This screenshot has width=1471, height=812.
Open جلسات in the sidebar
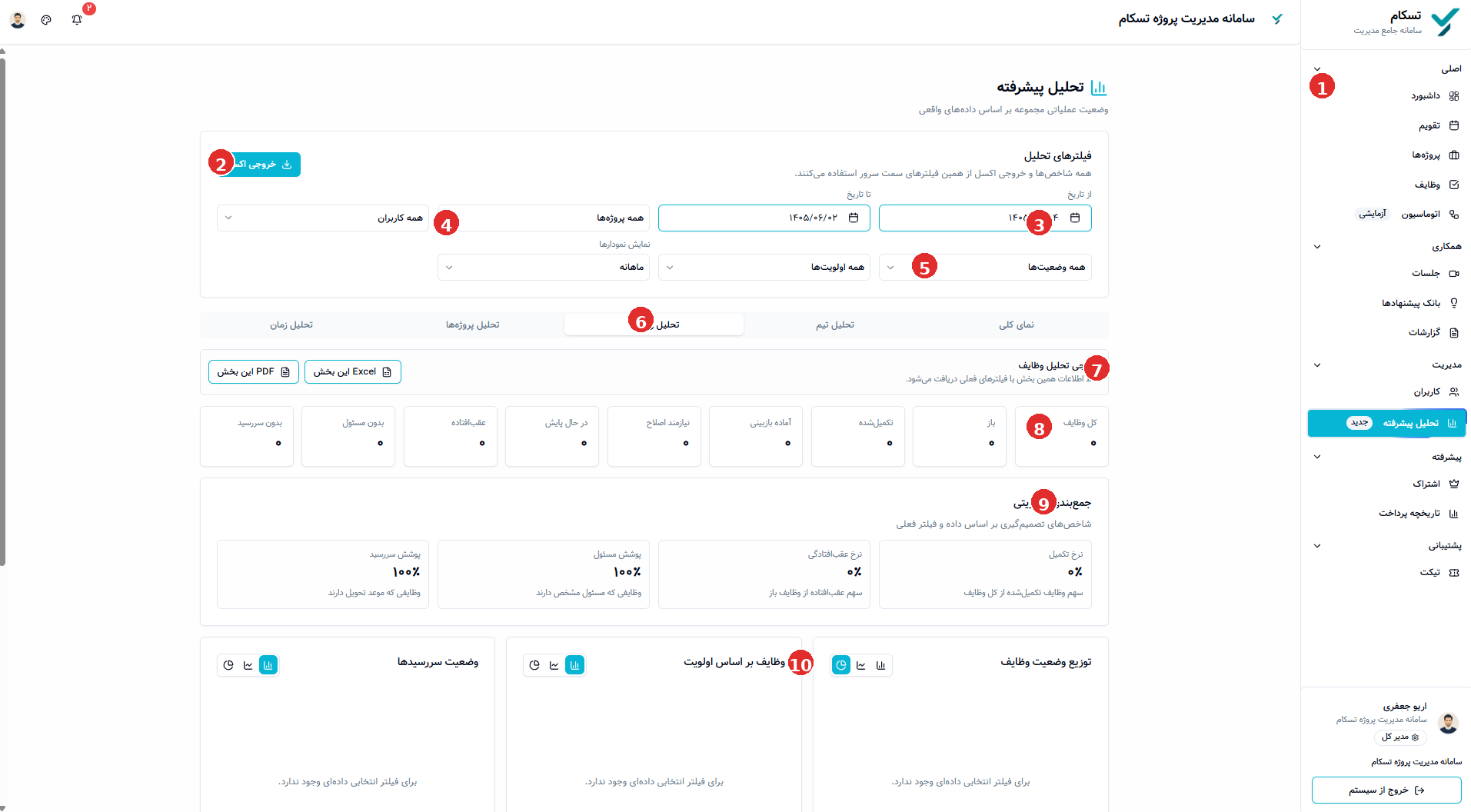point(1435,273)
